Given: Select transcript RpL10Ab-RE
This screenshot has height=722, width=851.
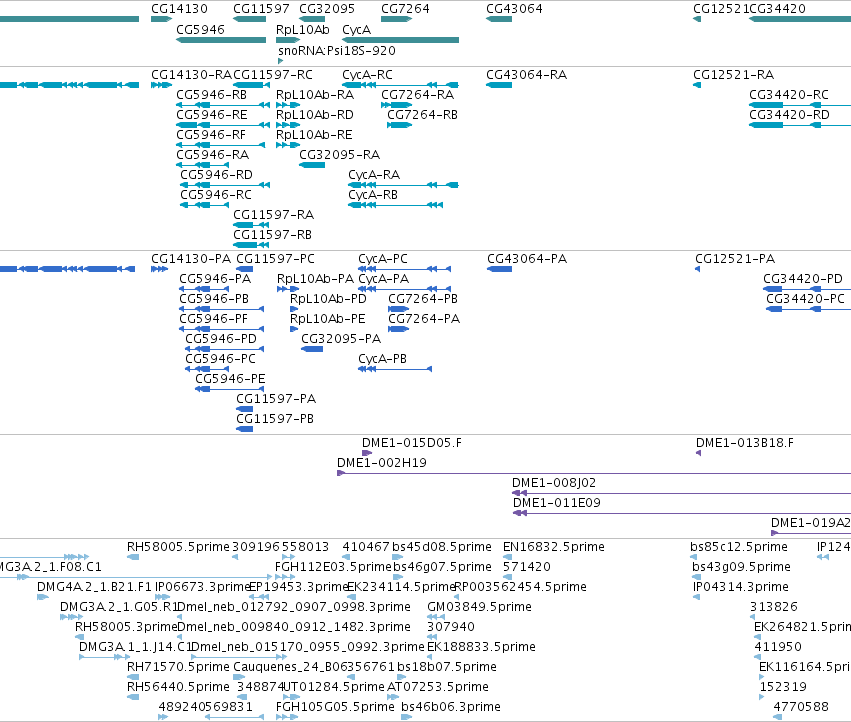Looking at the screenshot, I should coord(314,135).
